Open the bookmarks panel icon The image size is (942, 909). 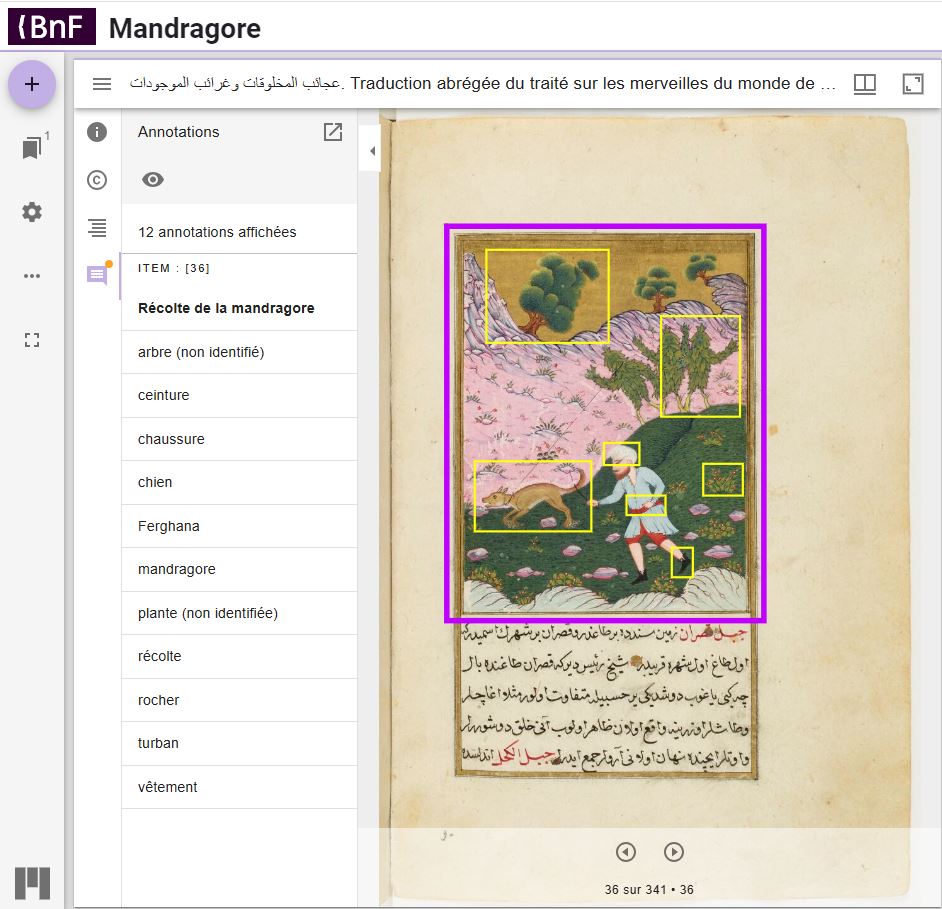click(x=32, y=148)
